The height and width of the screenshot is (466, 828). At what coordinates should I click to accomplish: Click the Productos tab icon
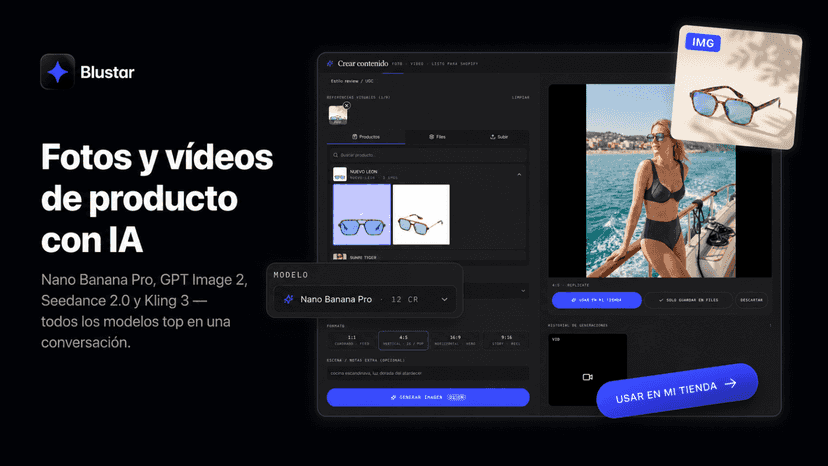[x=355, y=137]
